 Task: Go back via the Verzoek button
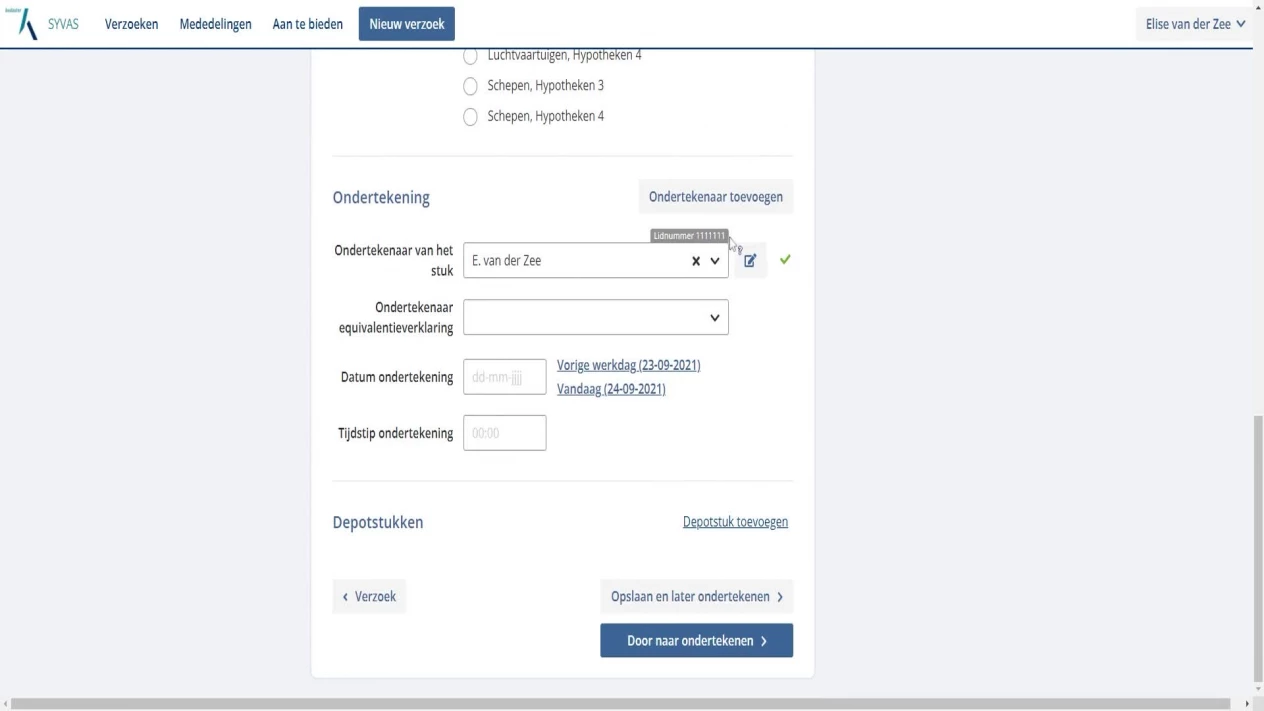click(369, 597)
